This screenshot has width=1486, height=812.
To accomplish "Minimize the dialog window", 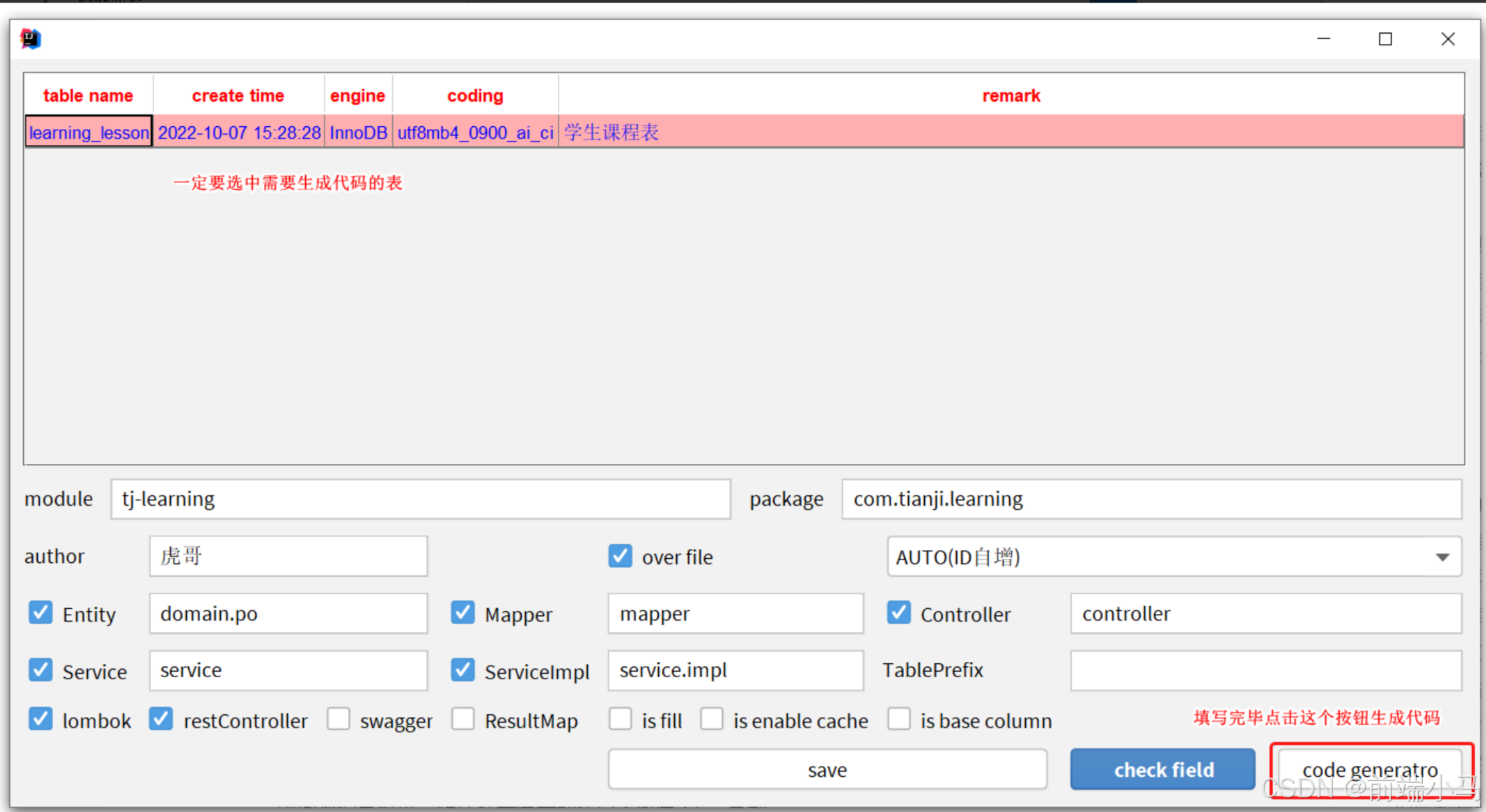I will tap(1324, 39).
